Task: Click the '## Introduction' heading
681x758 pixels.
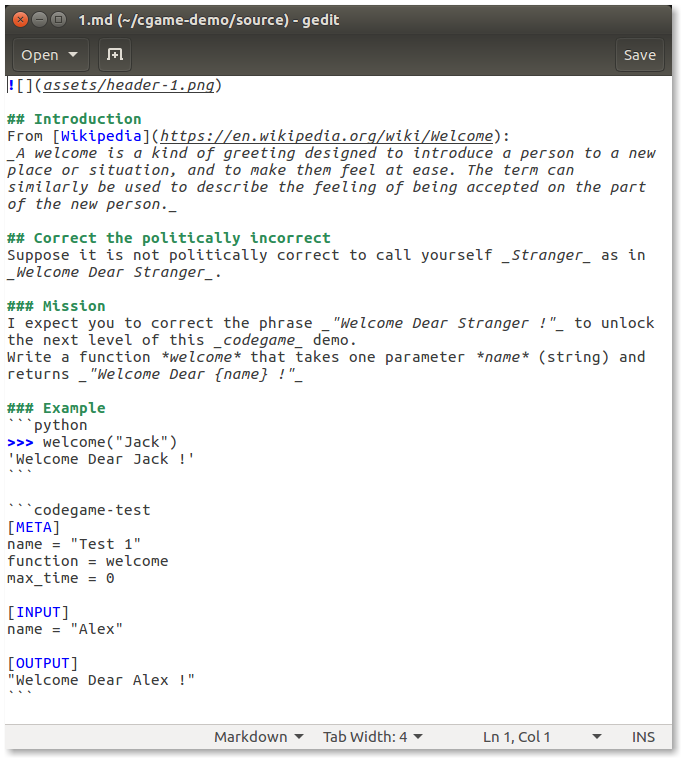Action: (x=74, y=119)
